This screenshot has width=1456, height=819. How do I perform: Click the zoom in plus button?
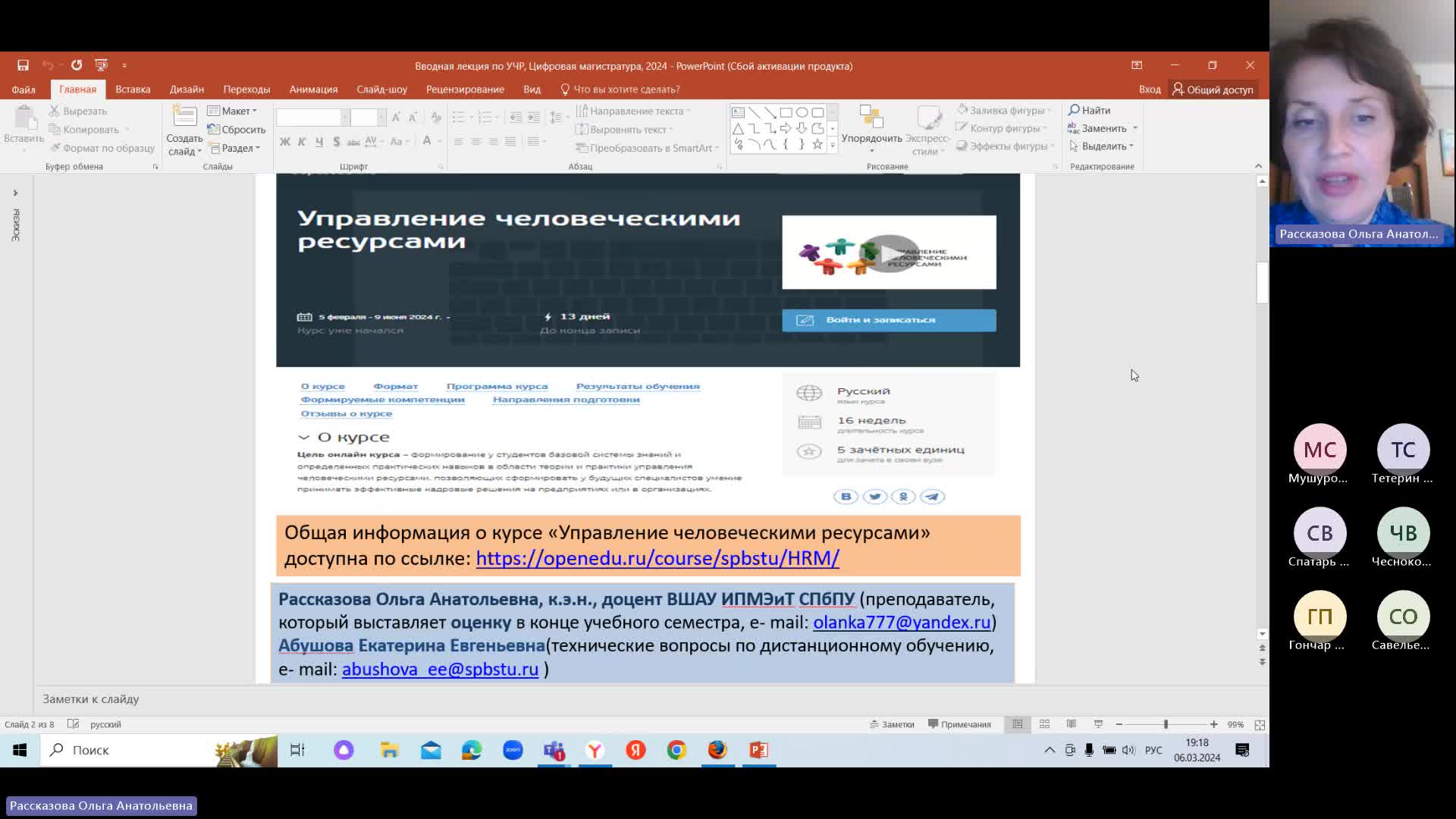(1213, 724)
